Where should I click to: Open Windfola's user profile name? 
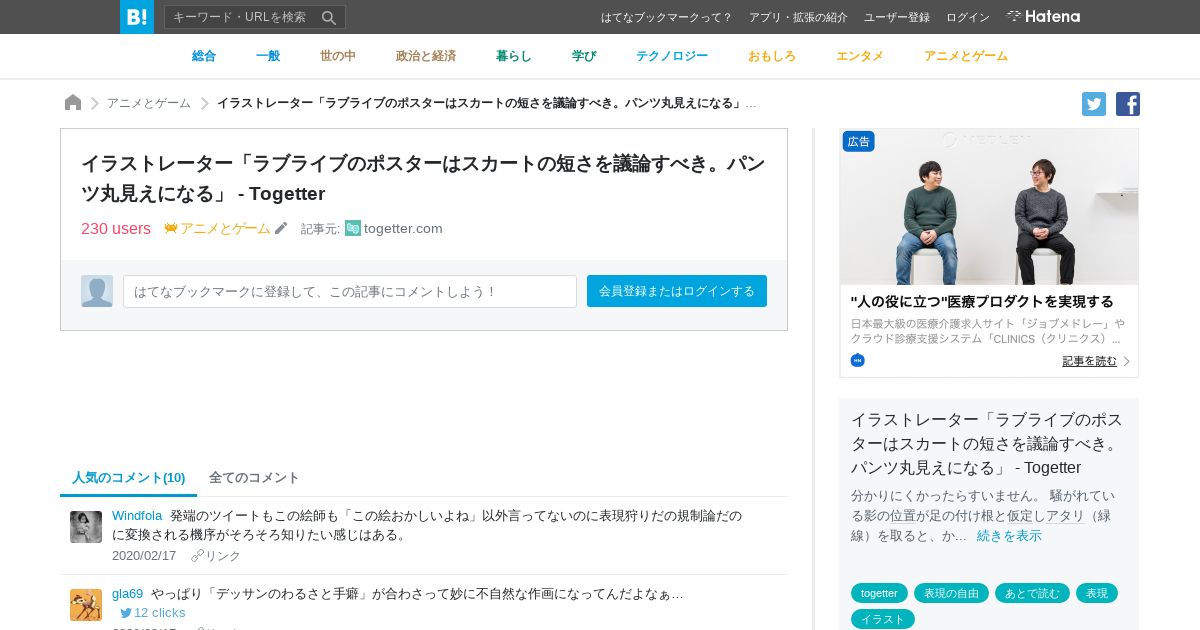click(x=137, y=516)
